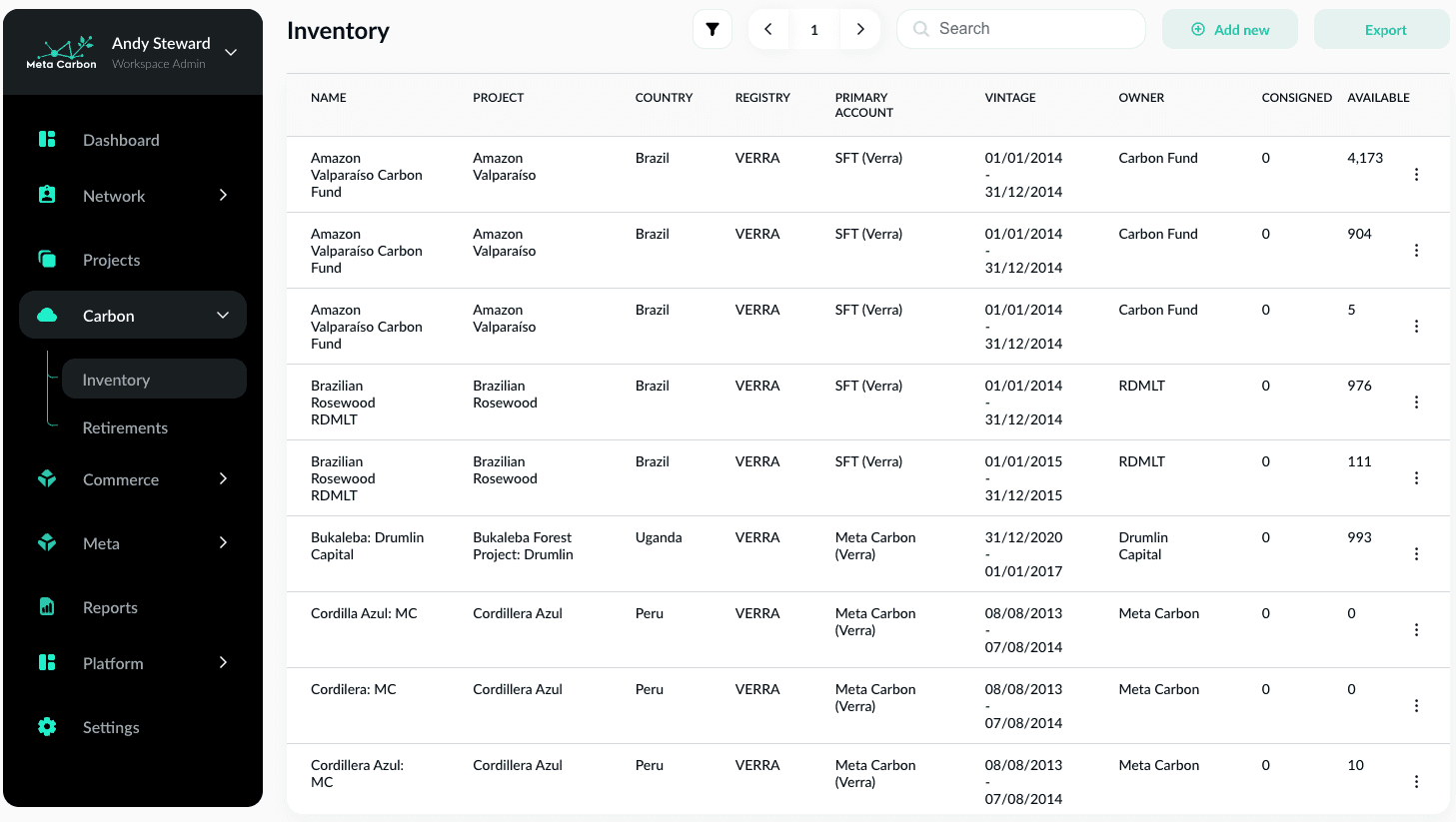The width and height of the screenshot is (1456, 822).
Task: Click the Export button
Action: coord(1382,29)
